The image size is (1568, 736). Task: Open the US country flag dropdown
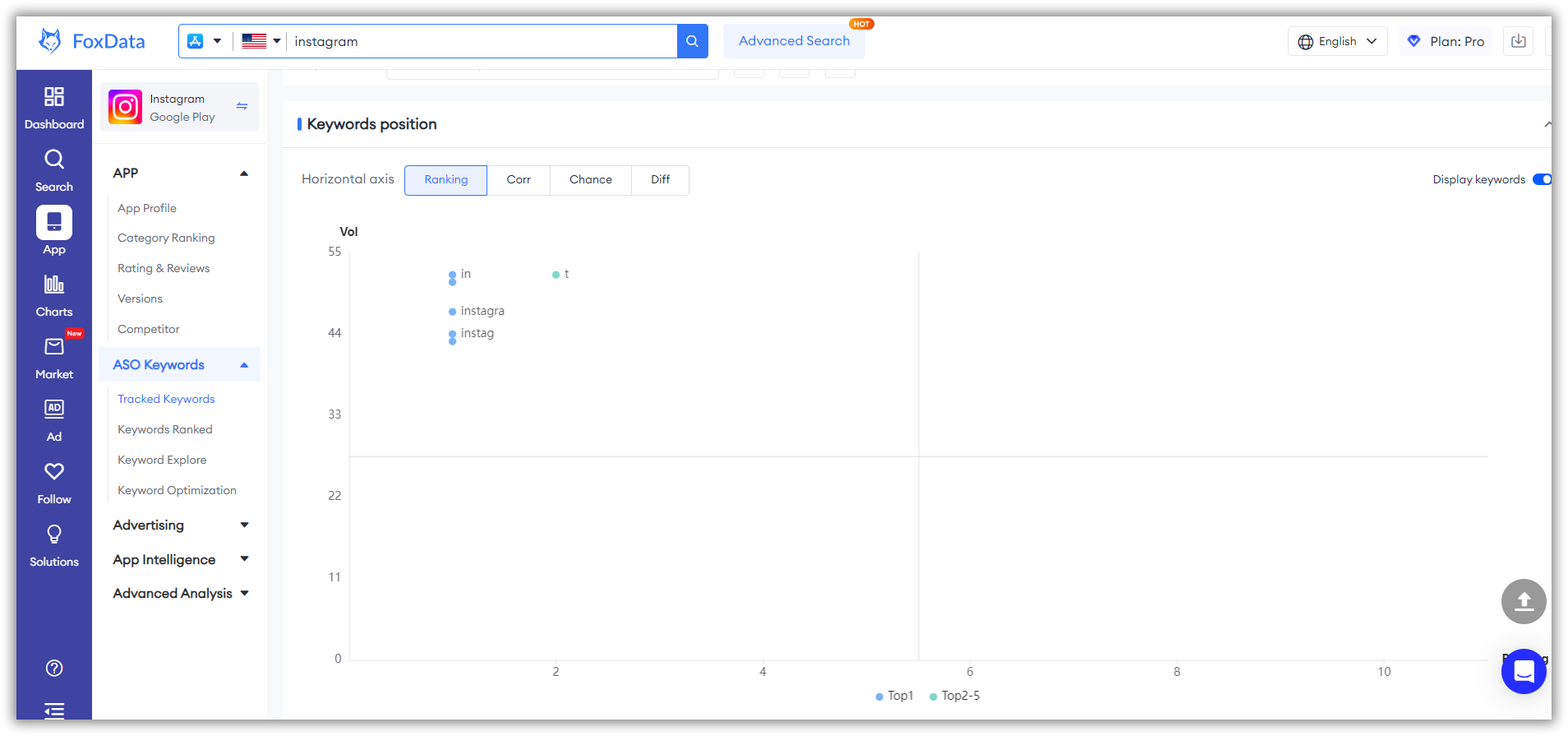(261, 41)
